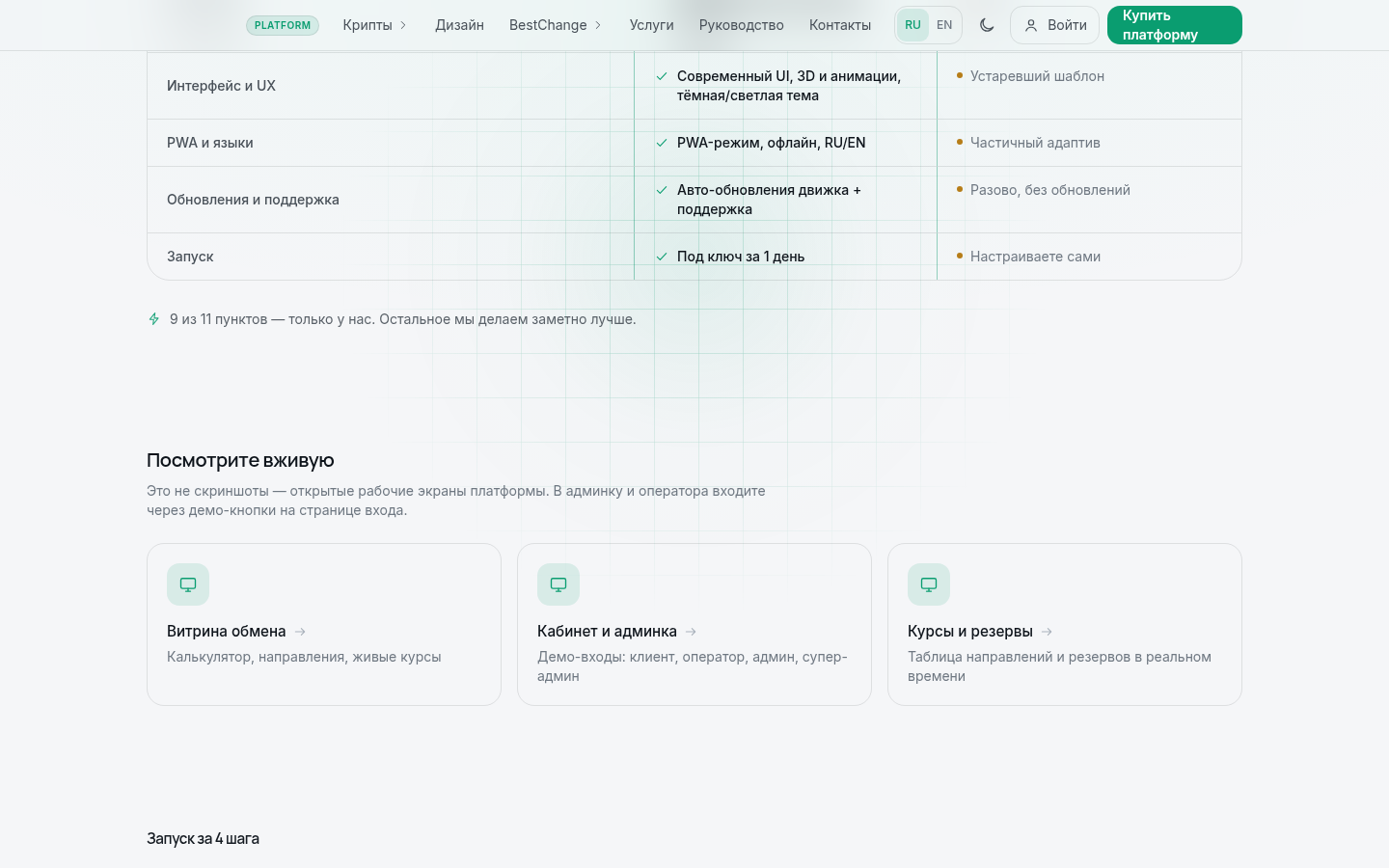1389x868 pixels.
Task: Click PWA и языки row label
Action: [x=210, y=143]
